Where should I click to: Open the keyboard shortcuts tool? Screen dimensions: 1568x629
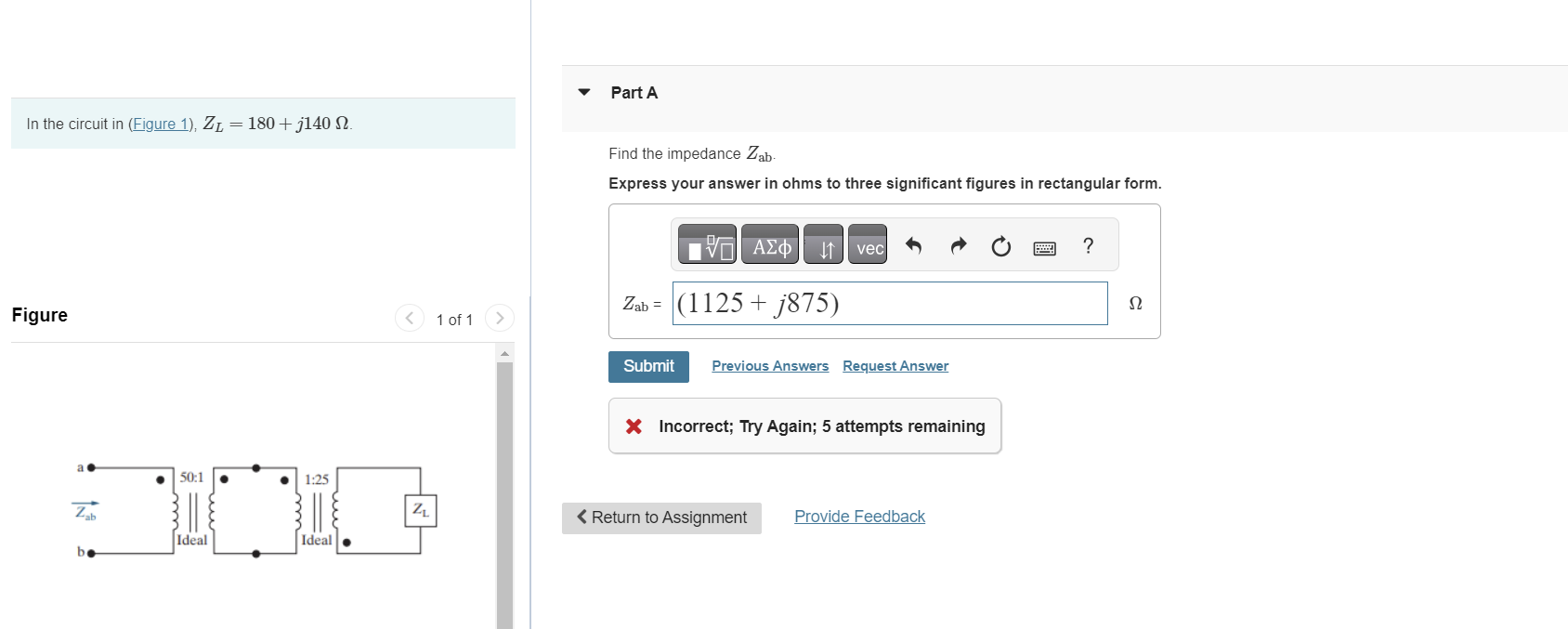[1042, 245]
